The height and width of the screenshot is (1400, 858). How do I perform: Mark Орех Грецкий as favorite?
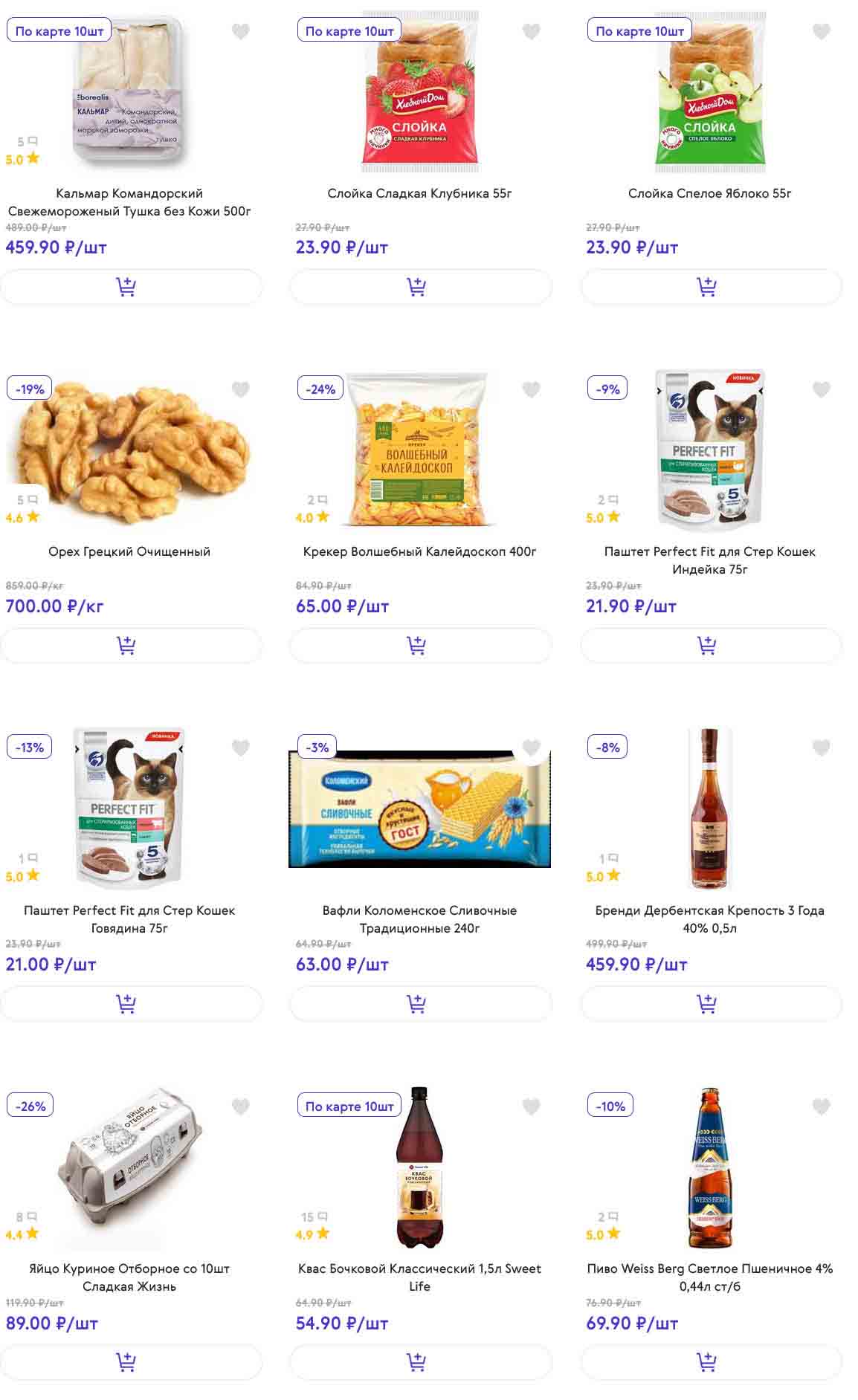240,389
